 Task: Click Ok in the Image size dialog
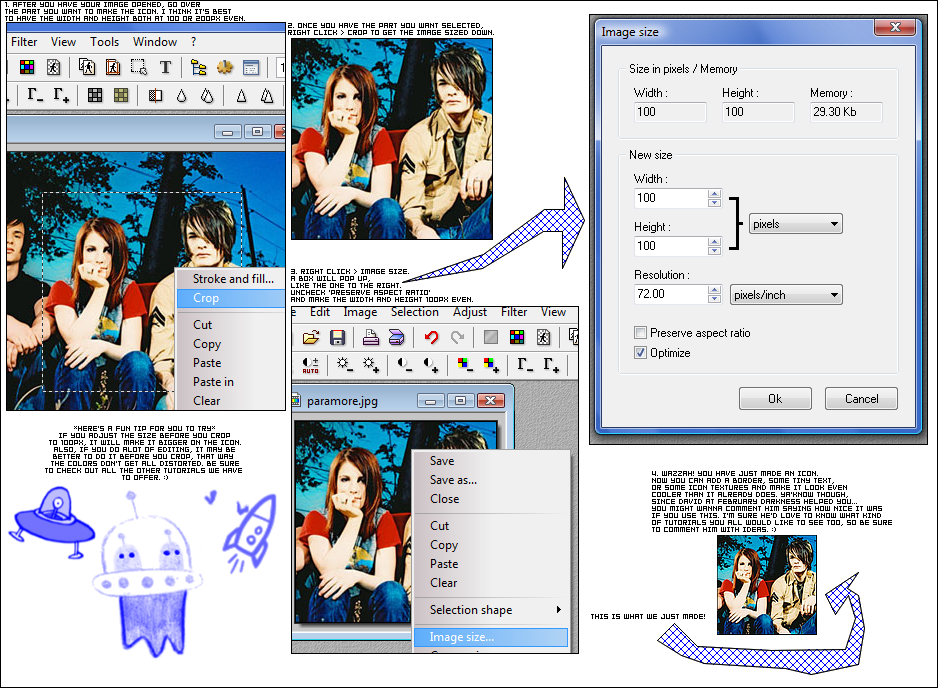pyautogui.click(x=775, y=398)
